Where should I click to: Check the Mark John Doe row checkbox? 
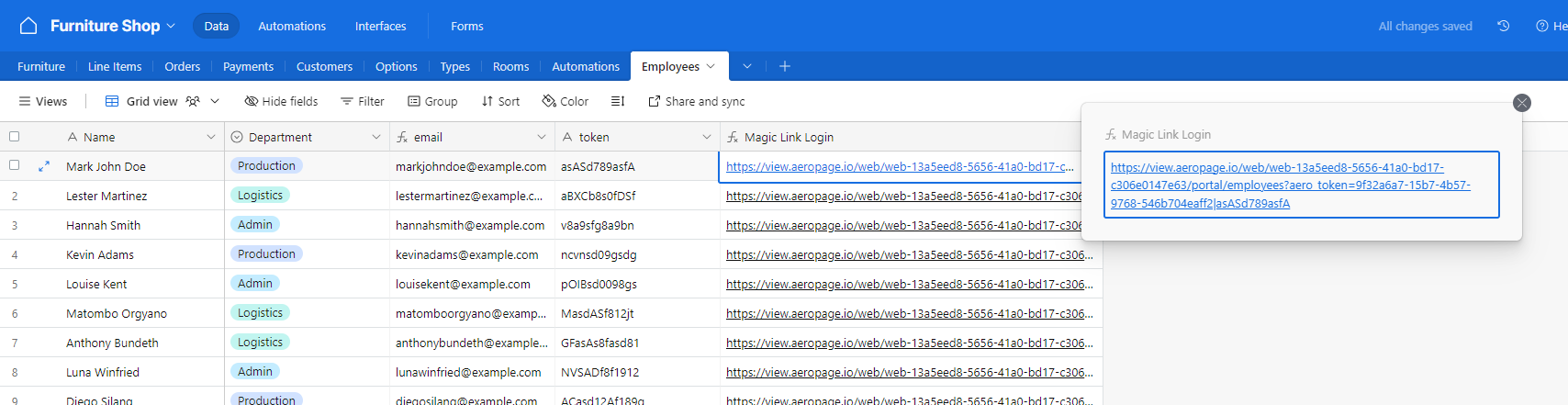tap(14, 166)
